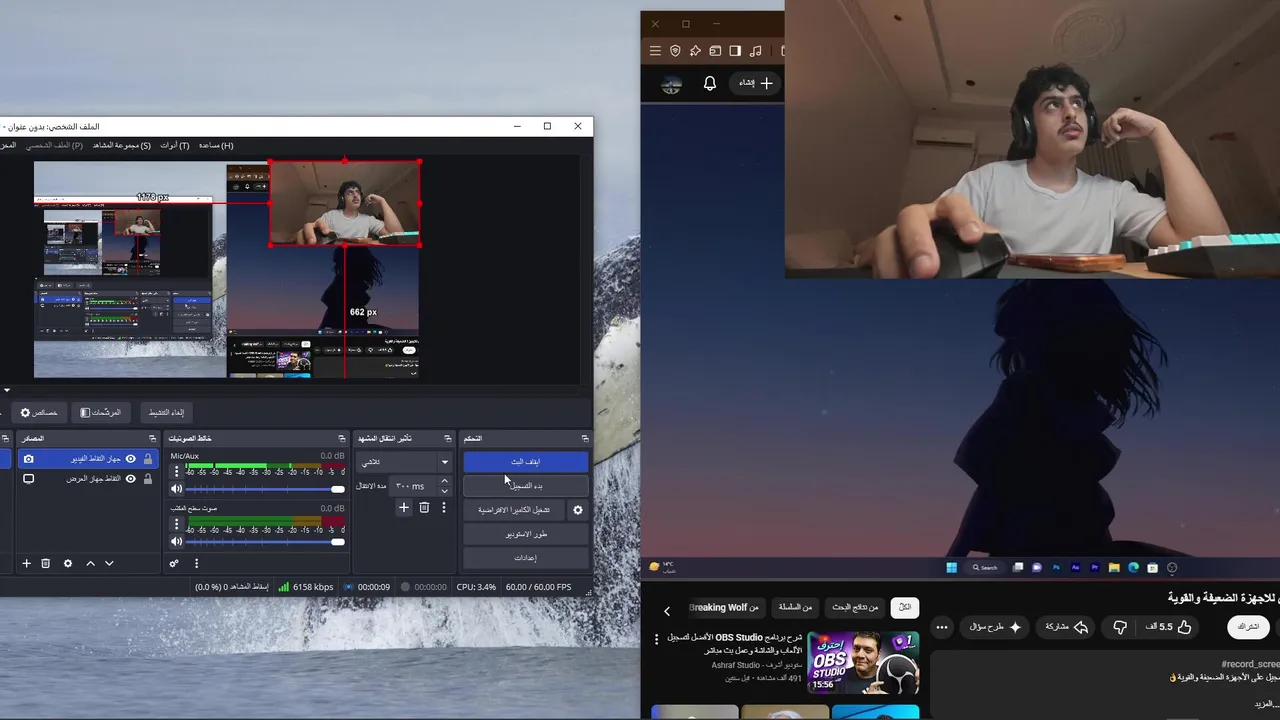The width and height of the screenshot is (1280, 720).
Task: Pop out the controls dock
Action: point(585,438)
